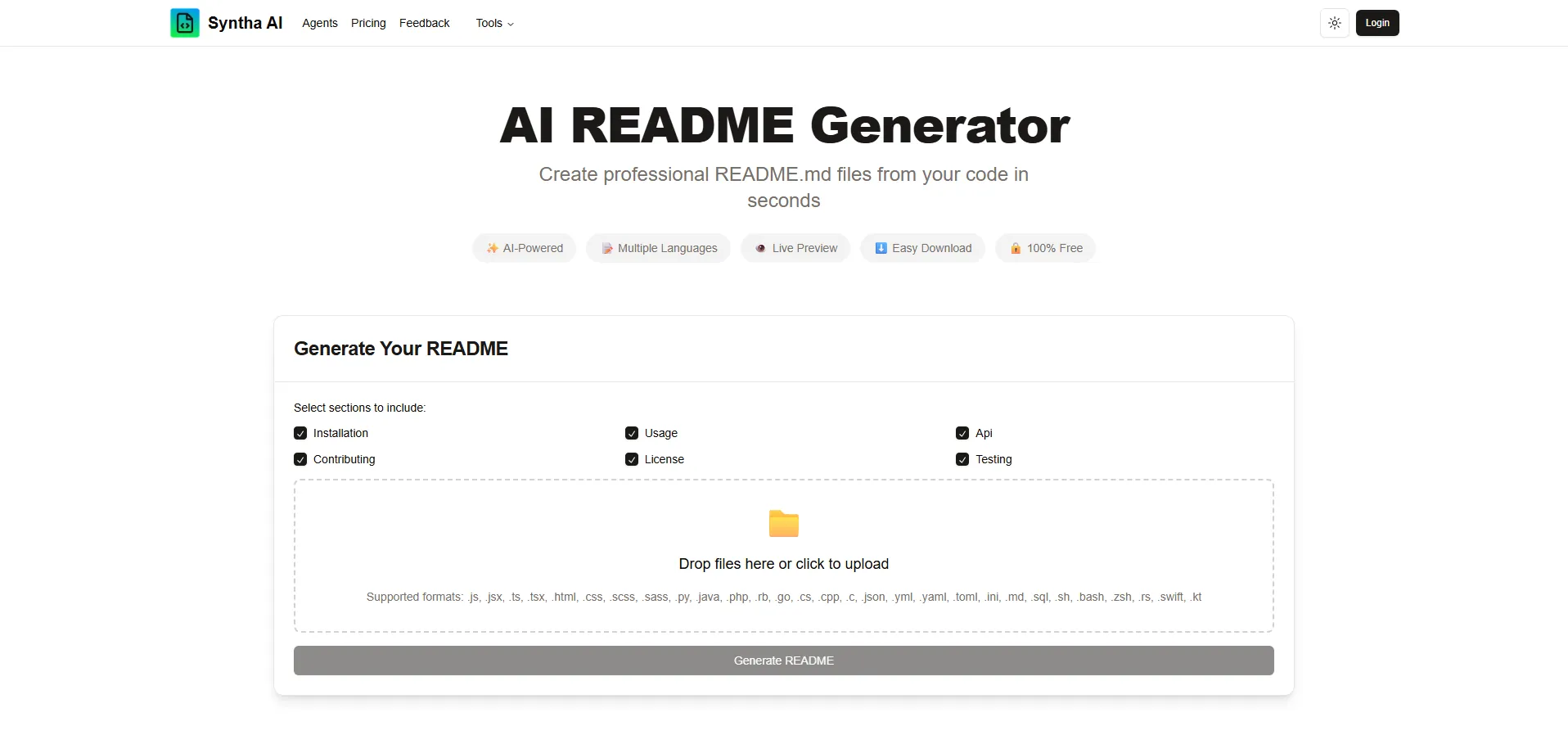The width and height of the screenshot is (1568, 744).
Task: Click the download arrow icon on Easy Download
Action: (x=881, y=248)
